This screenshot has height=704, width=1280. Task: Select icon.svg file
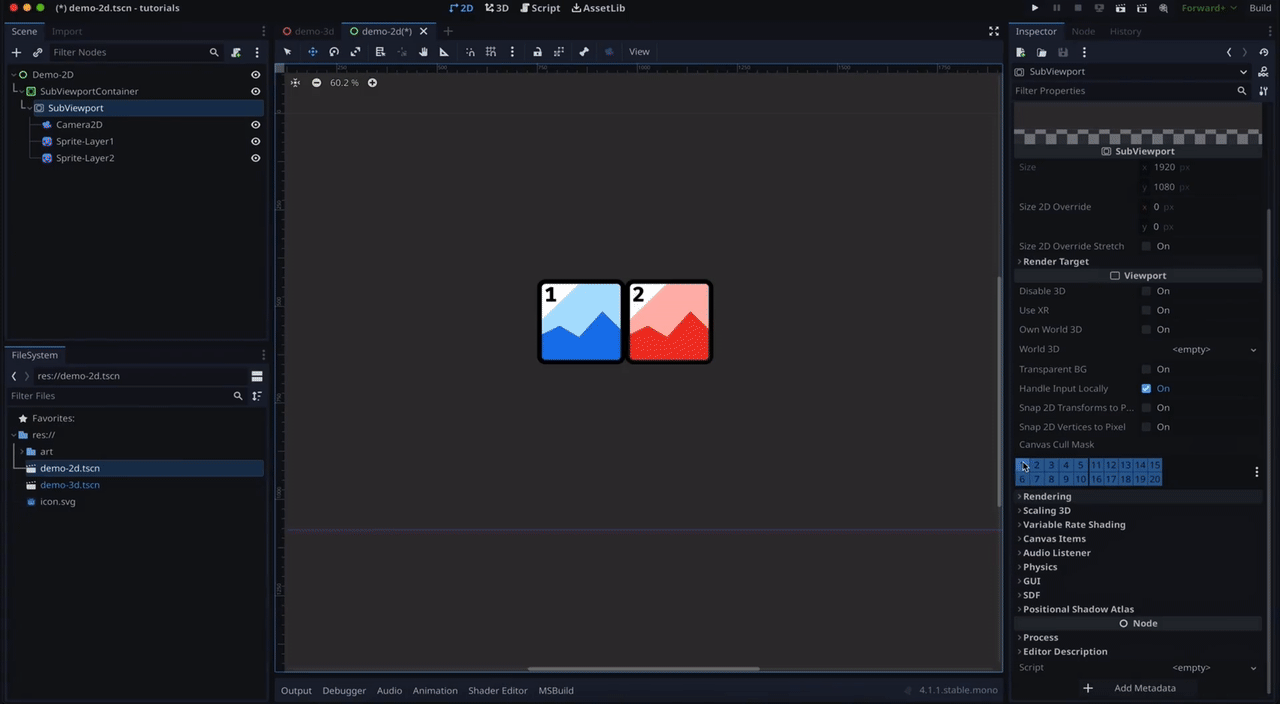(x=57, y=502)
